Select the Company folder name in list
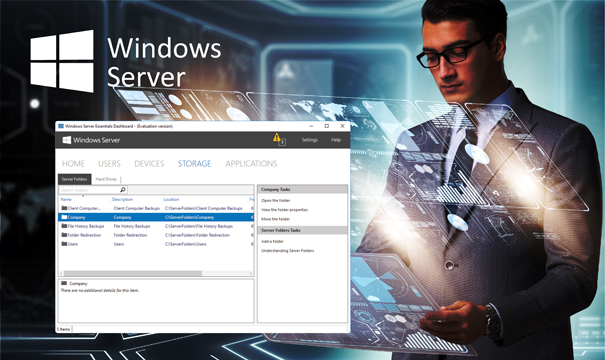This screenshot has width=605, height=360. [x=76, y=217]
